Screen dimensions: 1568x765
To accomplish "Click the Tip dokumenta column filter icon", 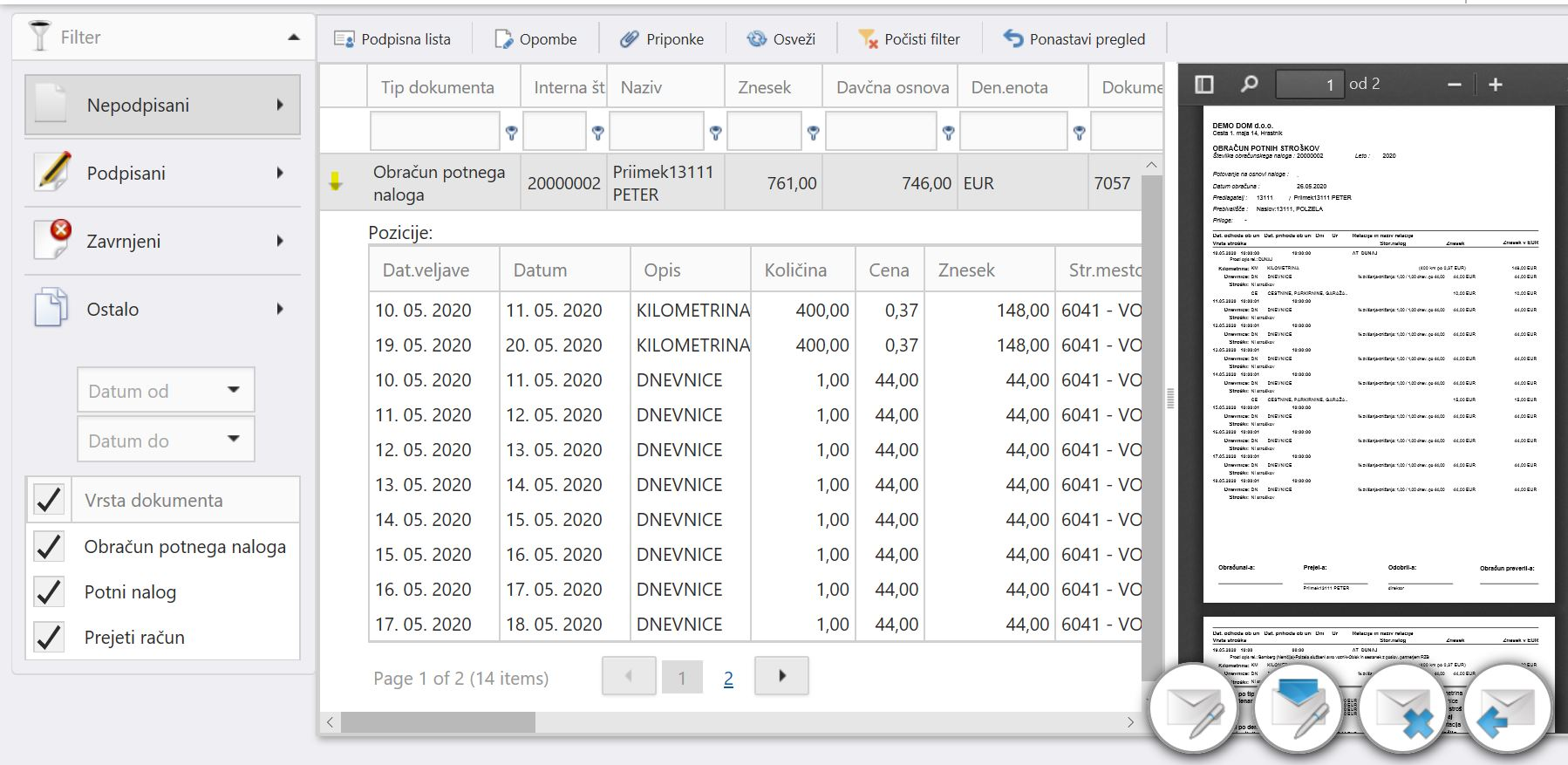I will pos(512,133).
